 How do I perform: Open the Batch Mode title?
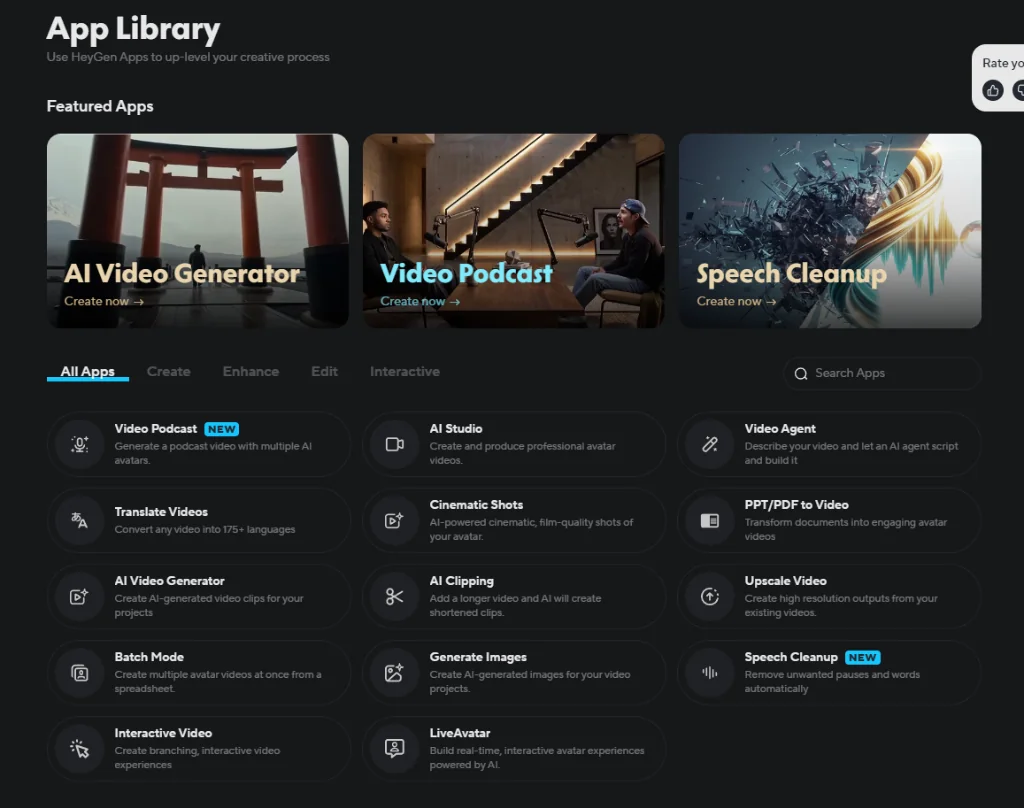tap(149, 656)
